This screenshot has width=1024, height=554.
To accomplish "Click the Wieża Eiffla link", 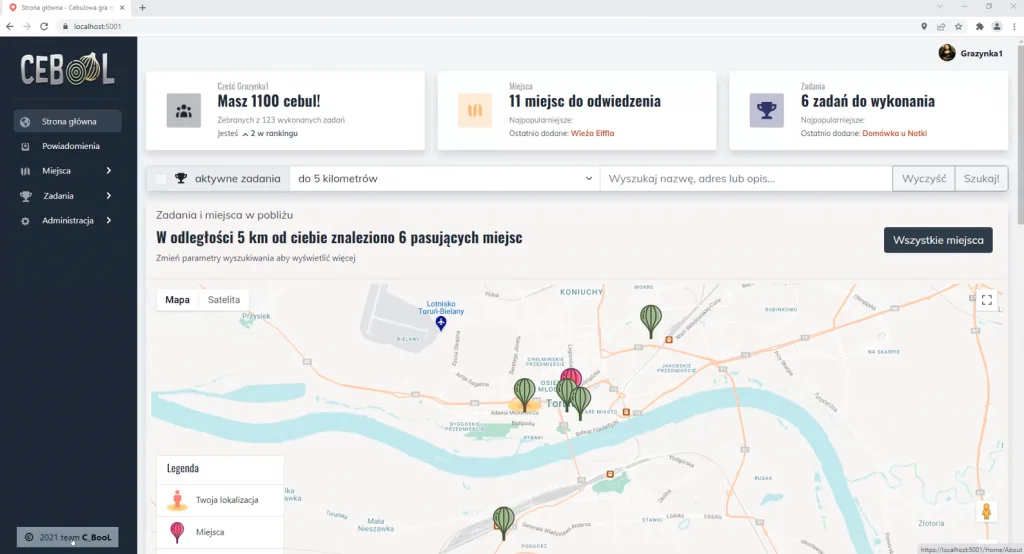I will click(x=592, y=133).
